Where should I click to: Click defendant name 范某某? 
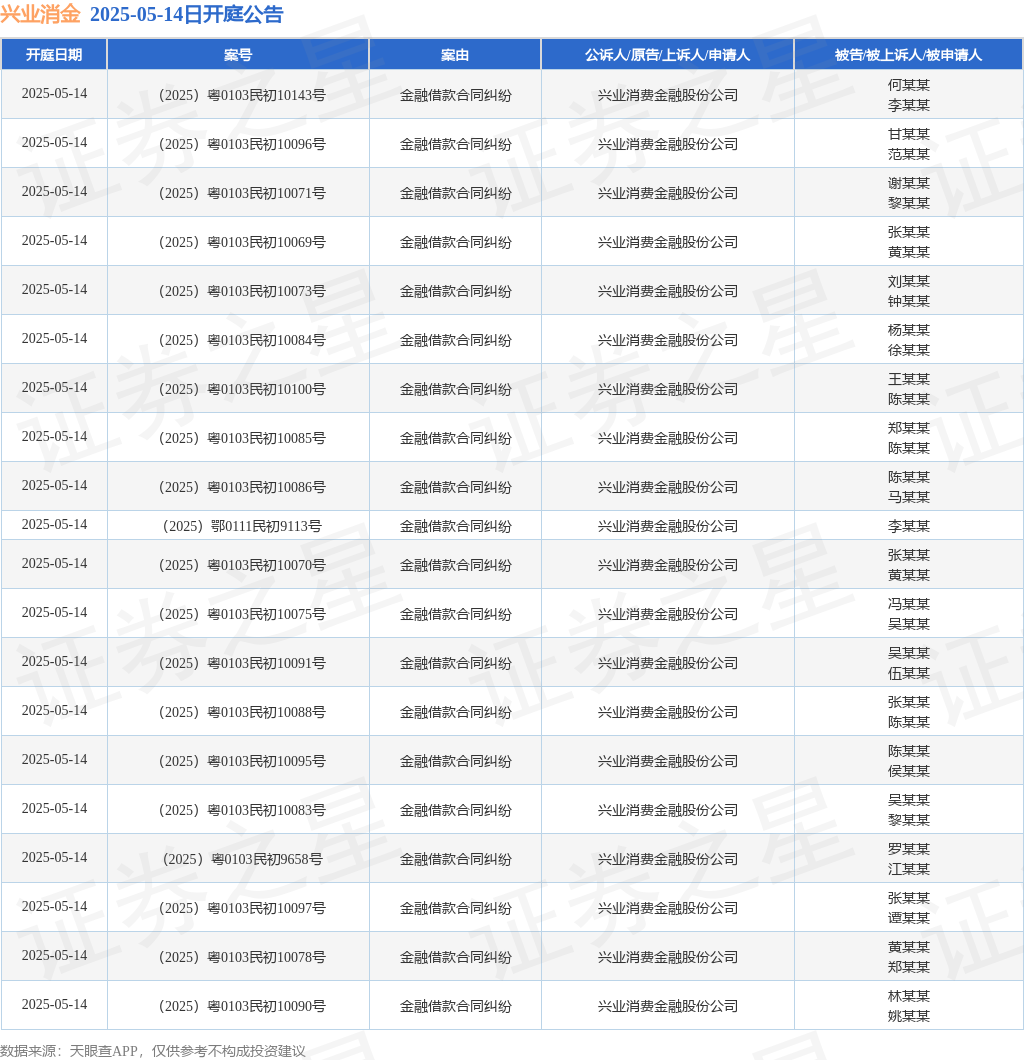coord(908,154)
